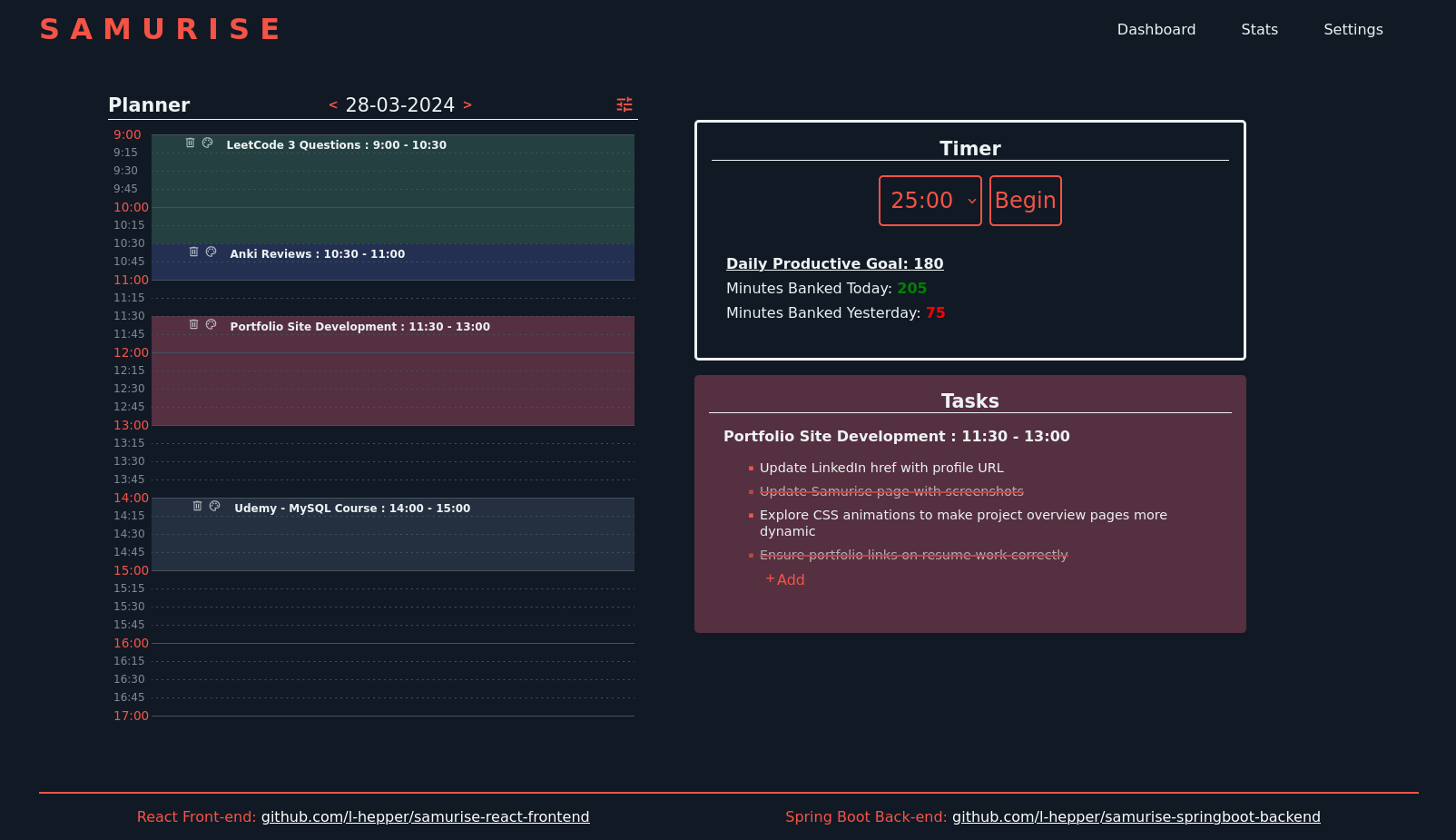Viewport: 1456px width, 840px height.
Task: Open the planner filter settings icon
Action: [x=624, y=104]
